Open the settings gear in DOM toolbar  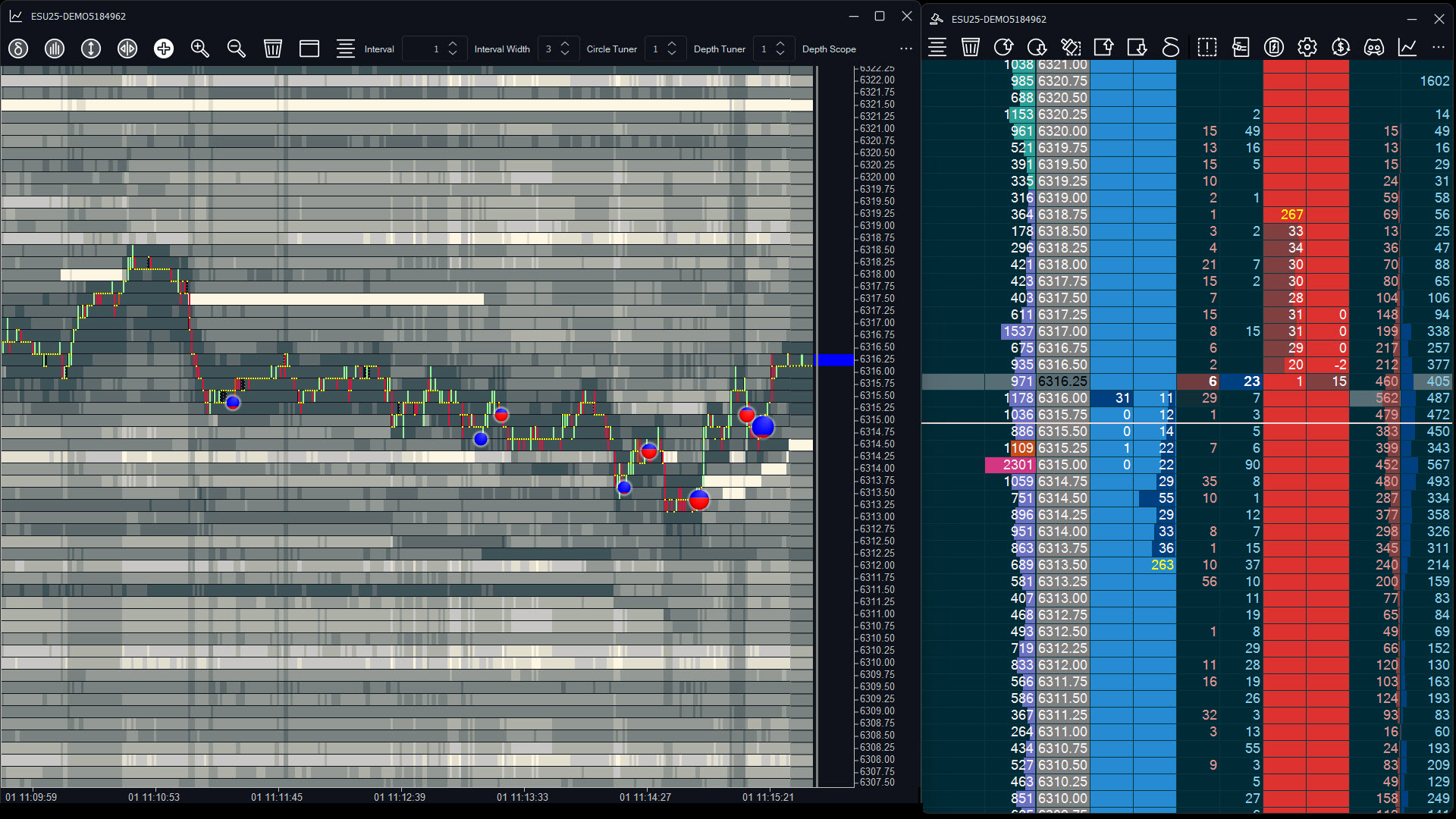(x=1307, y=48)
